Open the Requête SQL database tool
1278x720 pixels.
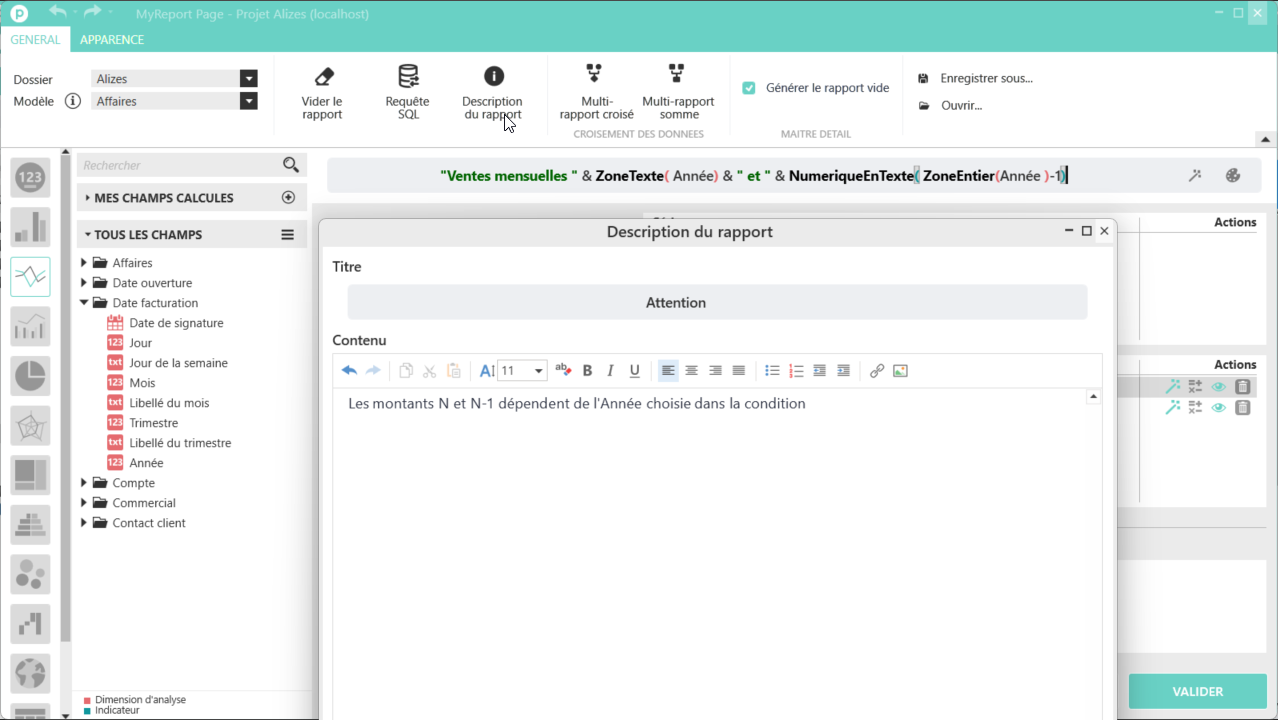tap(408, 77)
